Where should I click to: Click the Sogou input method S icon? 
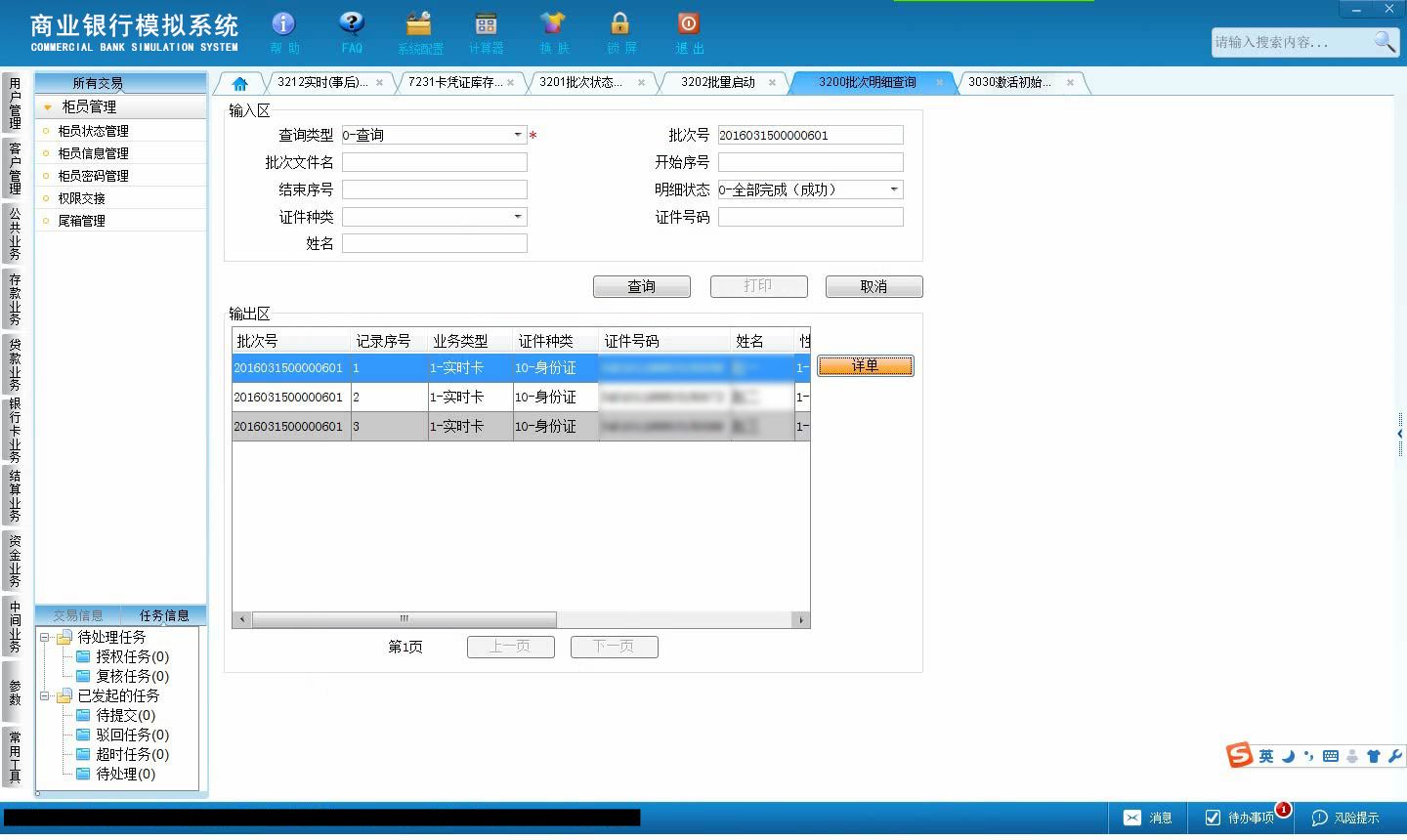(x=1240, y=755)
